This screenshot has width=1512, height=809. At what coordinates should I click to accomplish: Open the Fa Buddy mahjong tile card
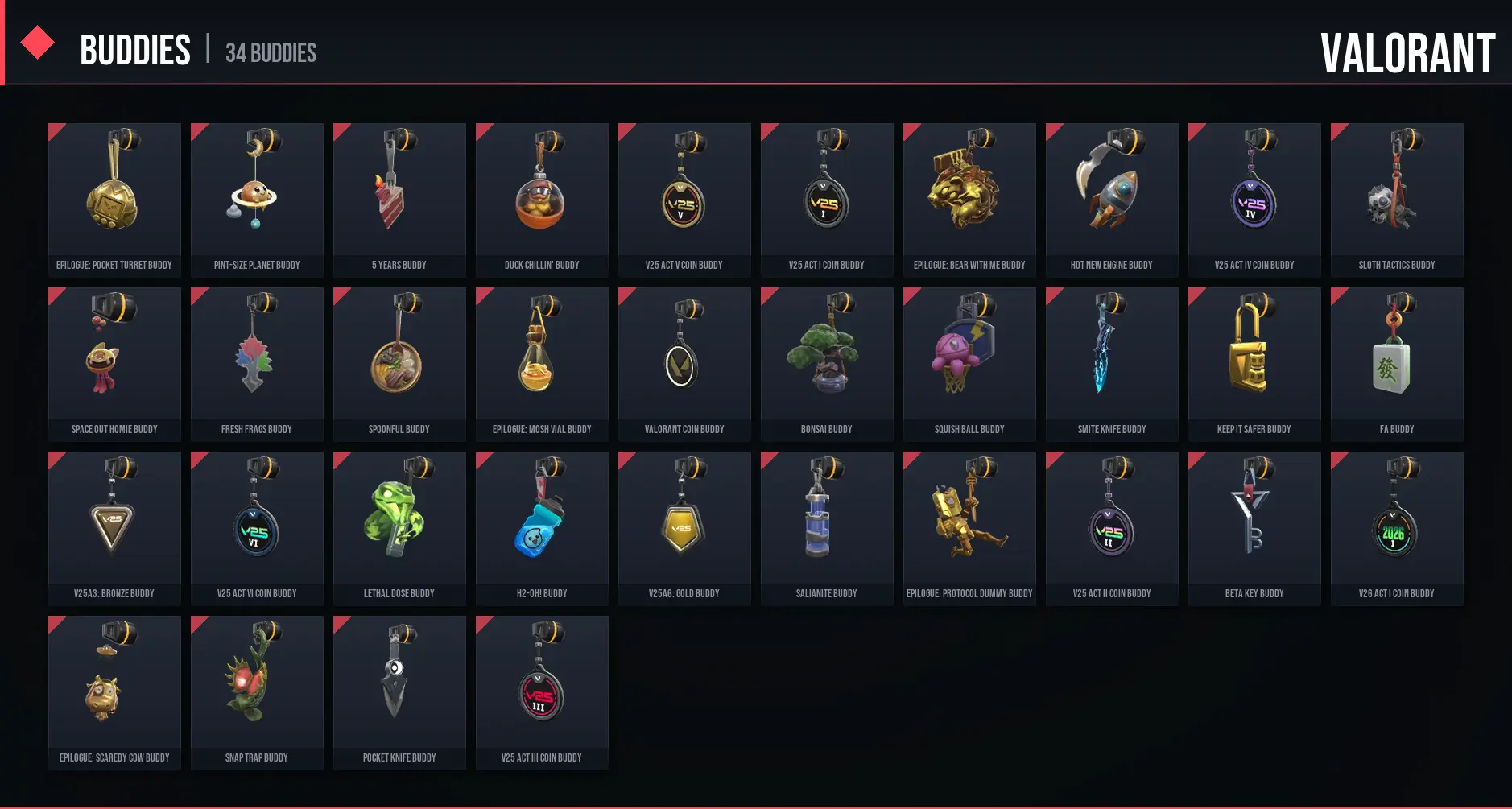pos(1397,365)
